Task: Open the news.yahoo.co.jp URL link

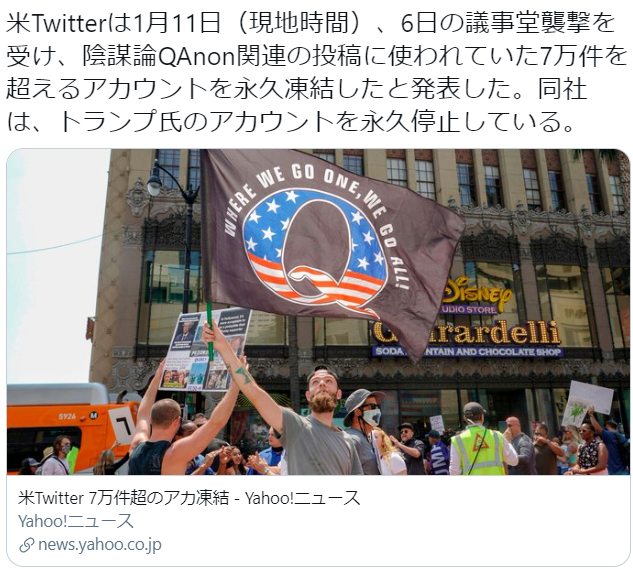Action: click(x=100, y=545)
